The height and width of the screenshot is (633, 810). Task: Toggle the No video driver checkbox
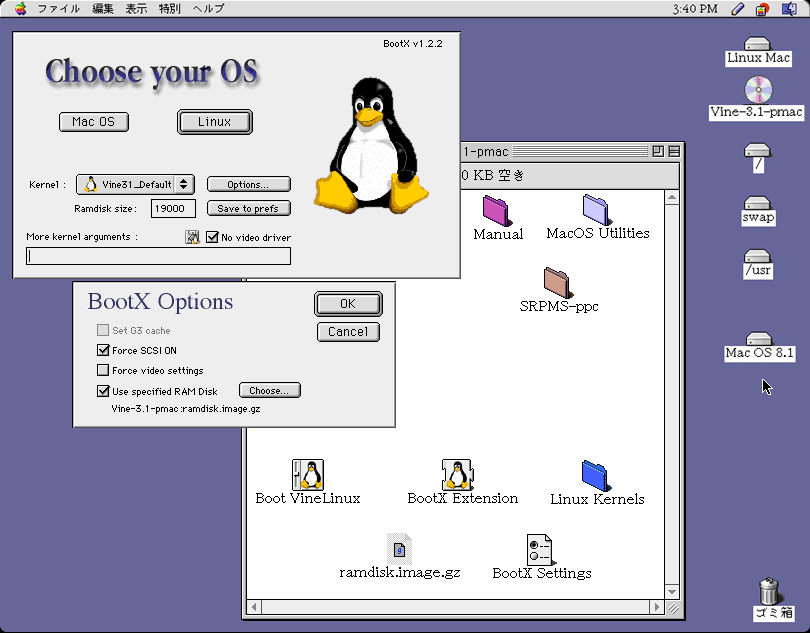(x=212, y=237)
